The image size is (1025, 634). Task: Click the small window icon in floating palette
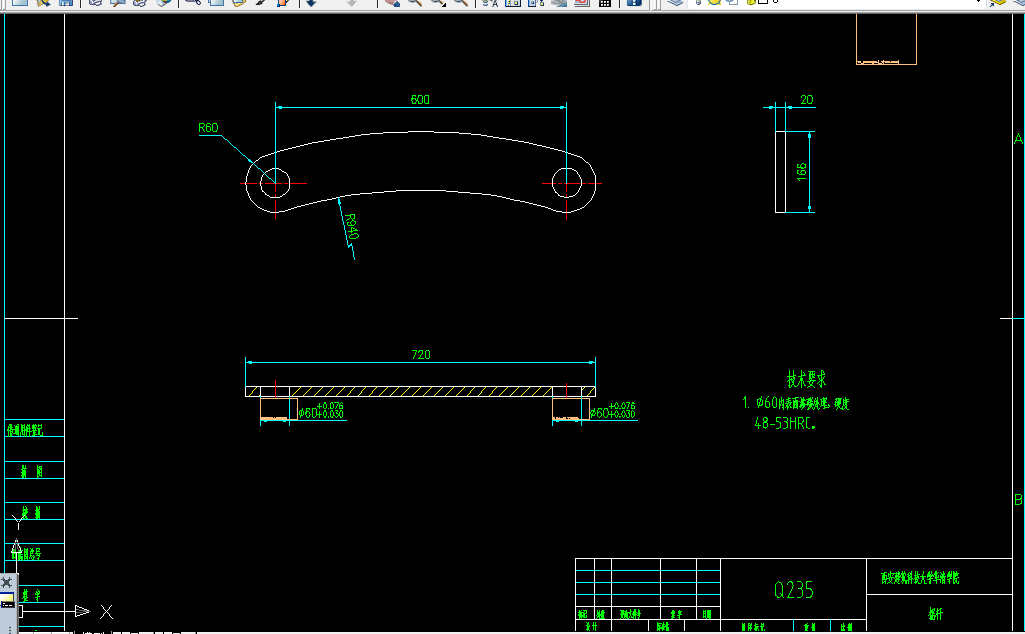click(x=7, y=601)
